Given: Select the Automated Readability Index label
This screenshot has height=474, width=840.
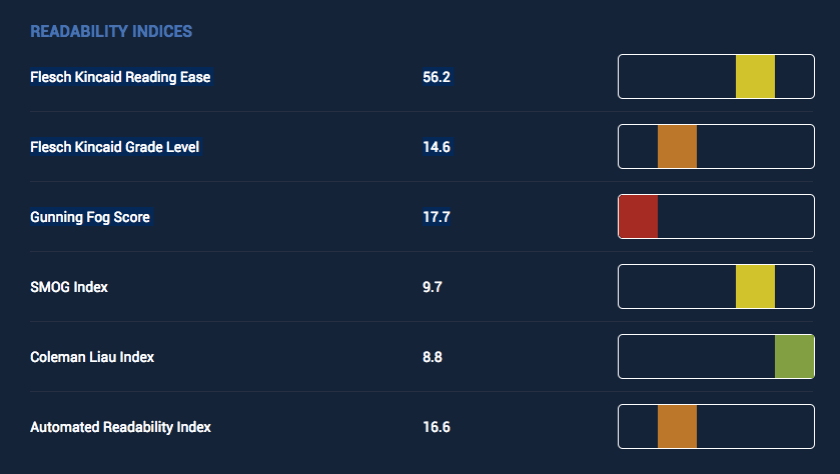Looking at the screenshot, I should [x=120, y=427].
